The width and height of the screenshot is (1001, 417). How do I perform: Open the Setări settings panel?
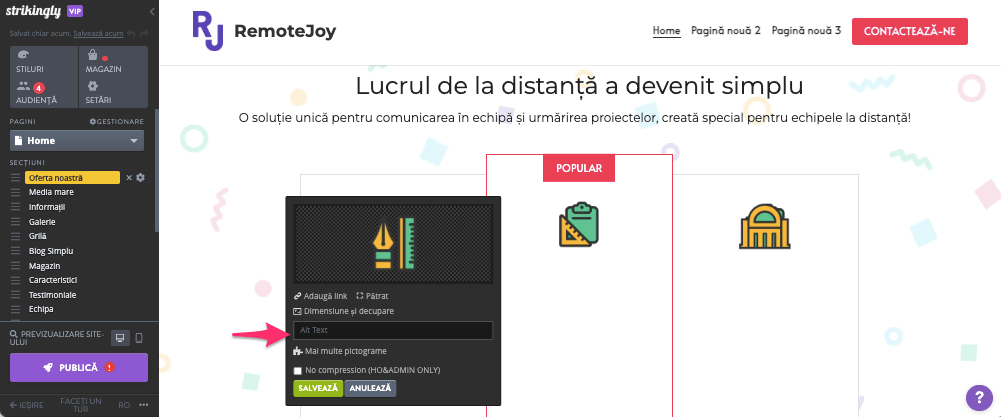113,93
